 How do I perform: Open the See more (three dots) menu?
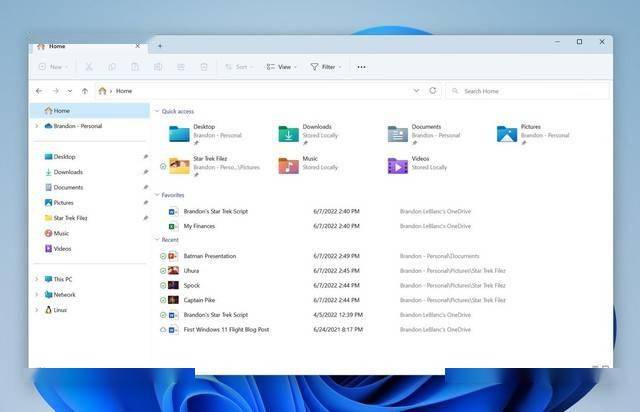[x=361, y=67]
